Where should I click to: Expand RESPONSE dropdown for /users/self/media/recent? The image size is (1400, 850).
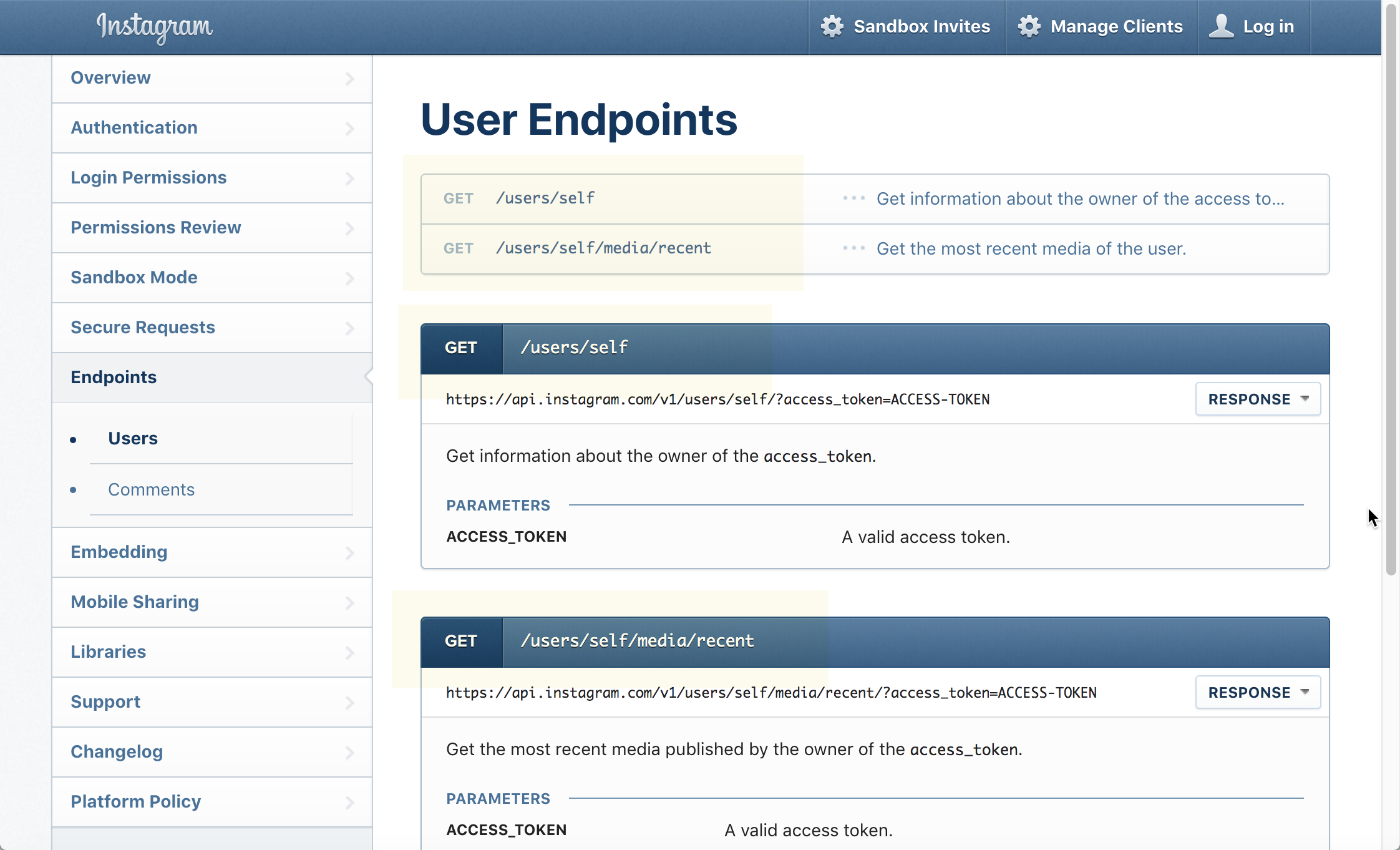pyautogui.click(x=1258, y=692)
